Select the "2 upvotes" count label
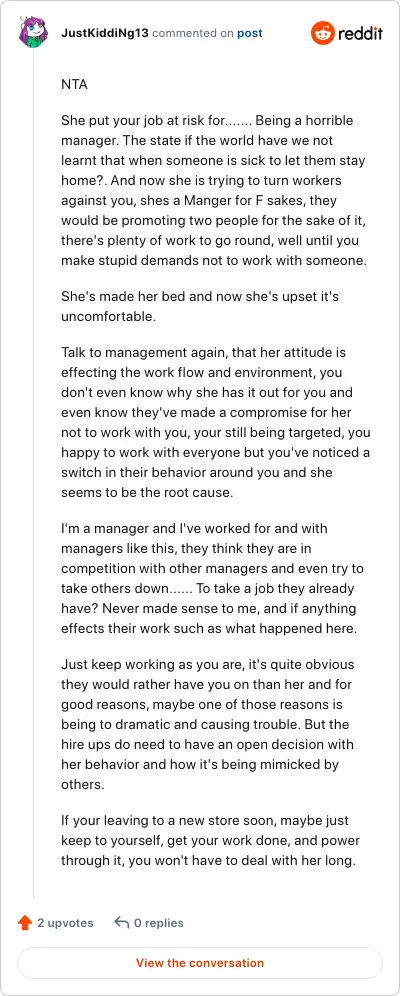Screen dimensions: 400x996 [x=65, y=923]
